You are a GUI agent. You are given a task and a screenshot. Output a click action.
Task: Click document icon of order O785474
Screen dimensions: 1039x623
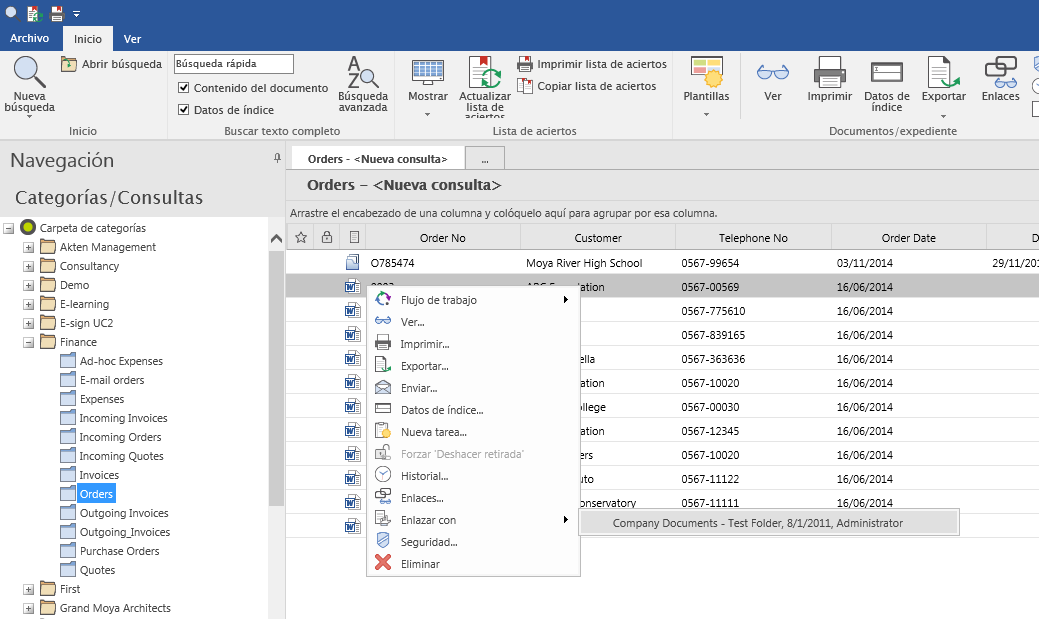(x=353, y=262)
